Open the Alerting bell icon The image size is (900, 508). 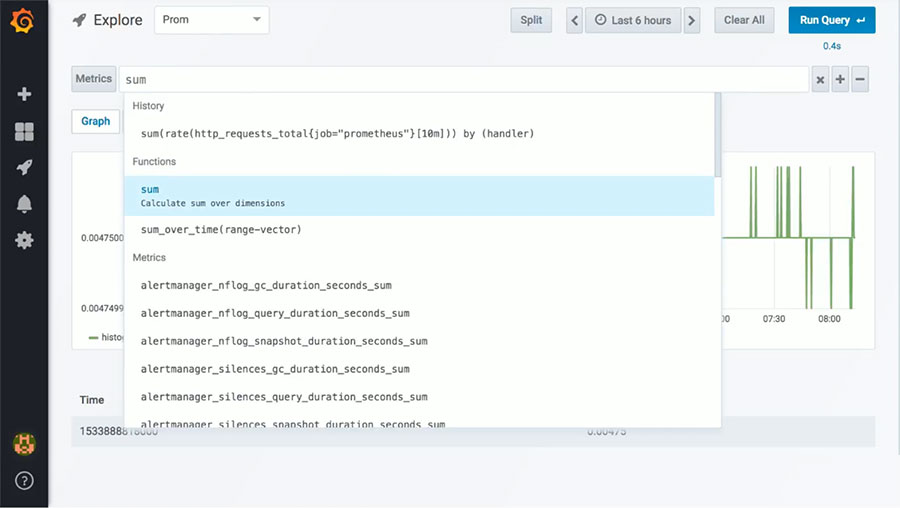pos(24,204)
